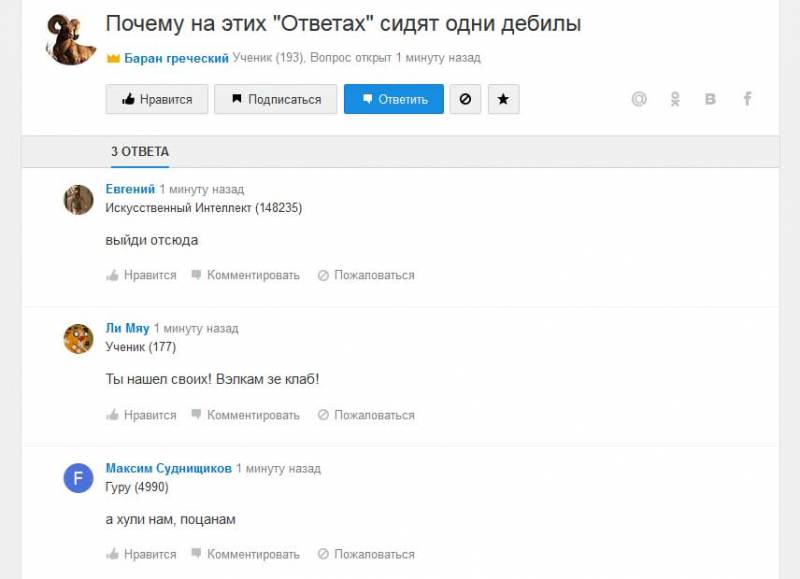
Task: Share on Facebook icon
Action: (x=747, y=98)
